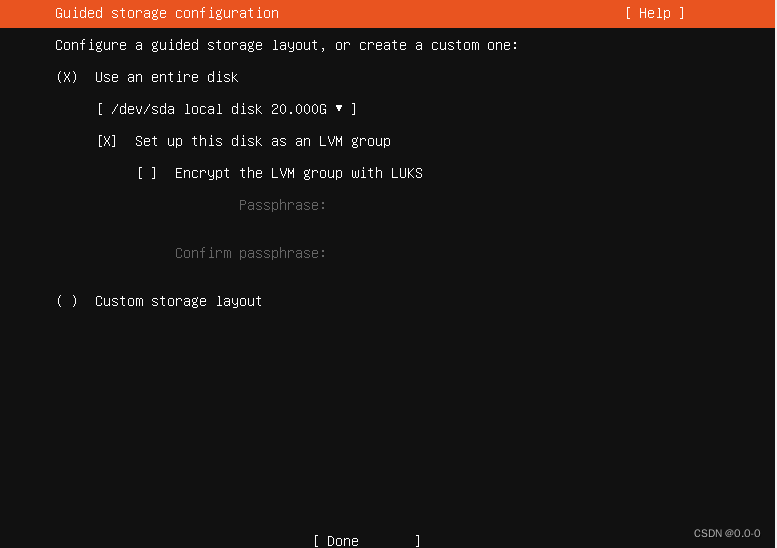The width and height of the screenshot is (777, 548).
Task: Select the Custom storage layout radio button
Action: click(x=67, y=301)
